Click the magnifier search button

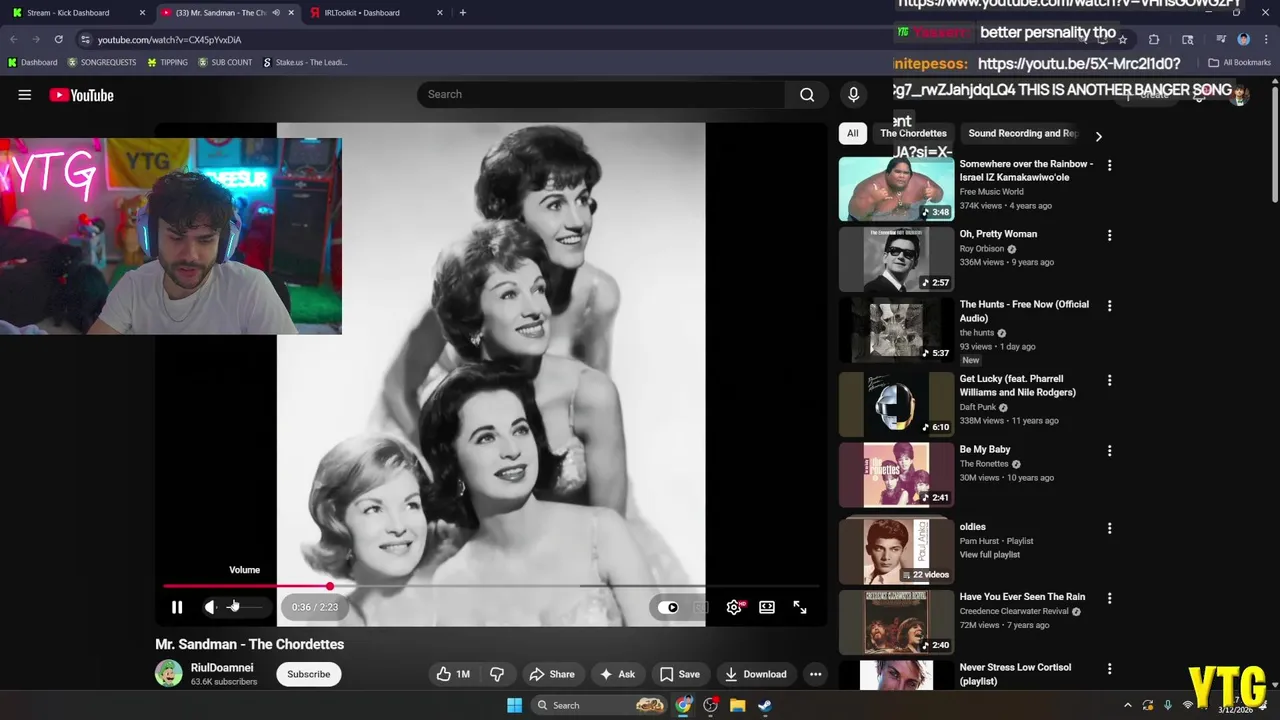806,94
